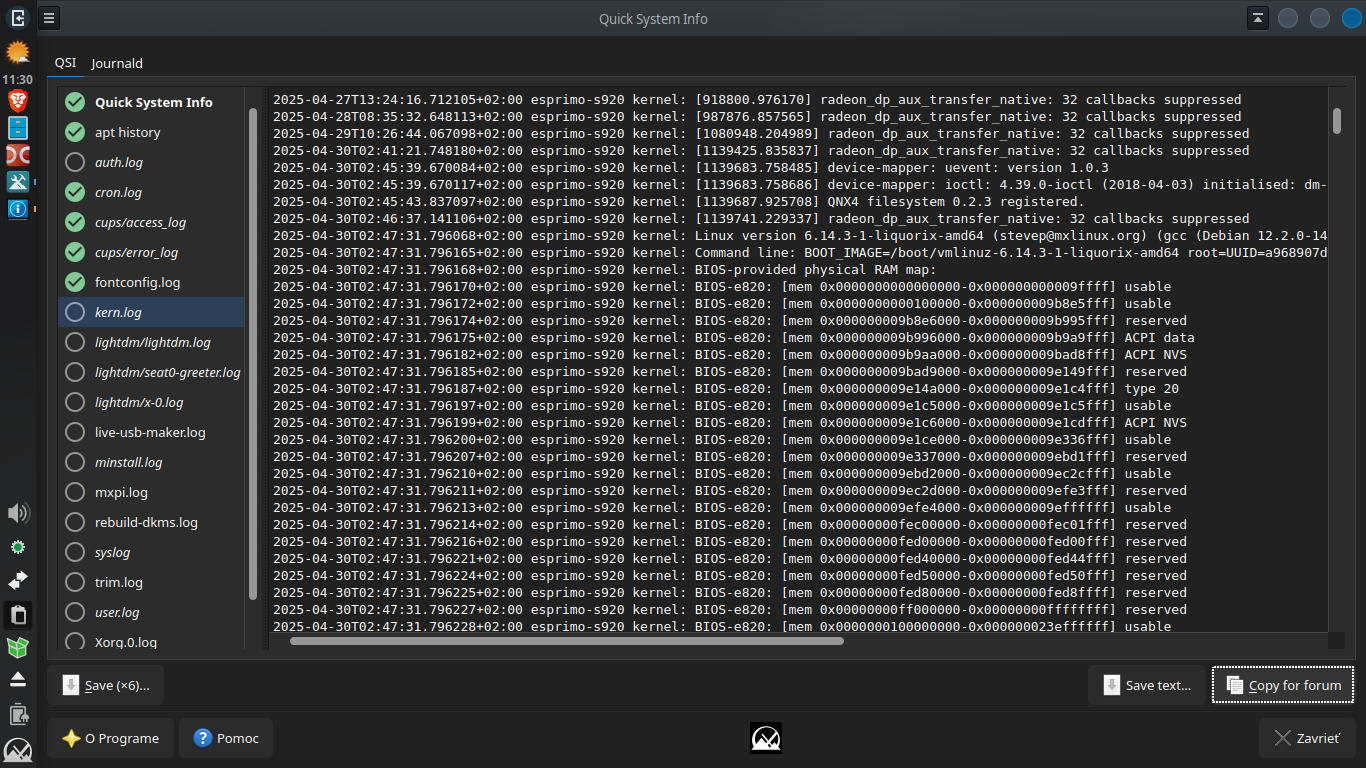The height and width of the screenshot is (768, 1366).
Task: Uncheck the cups/access_log checkbox
Action: (75, 222)
